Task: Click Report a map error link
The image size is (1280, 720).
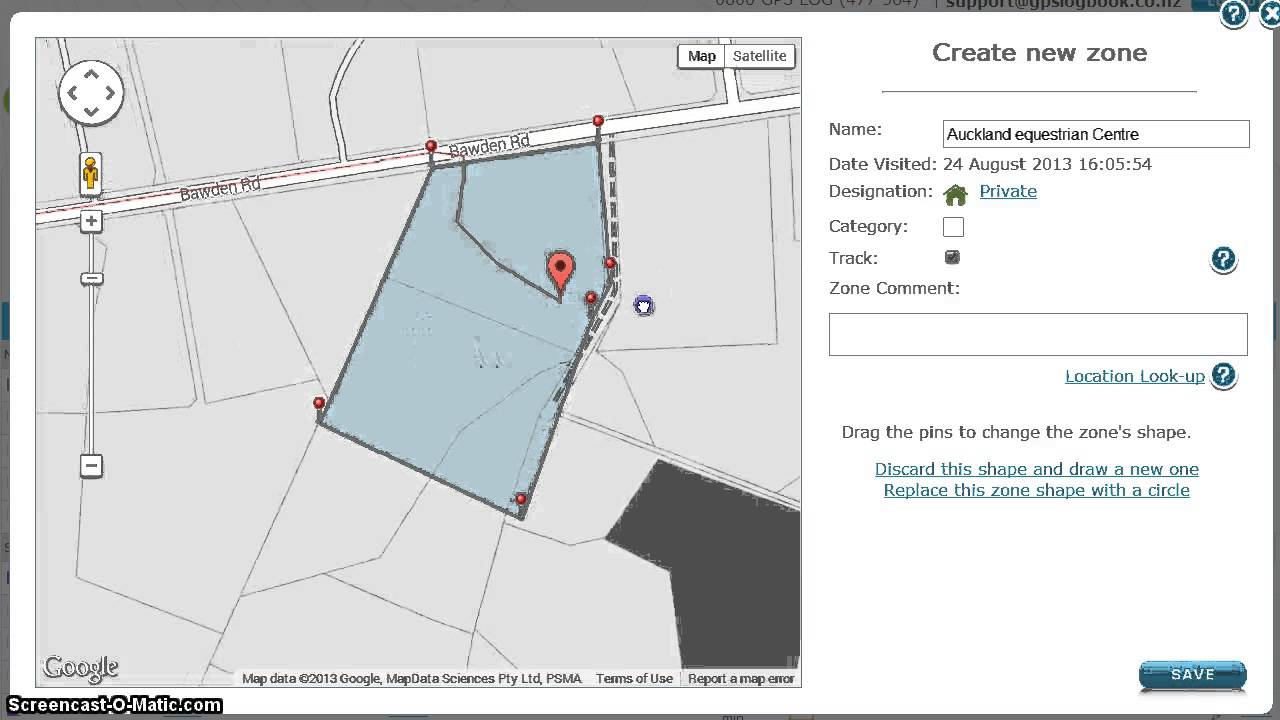Action: coord(741,678)
